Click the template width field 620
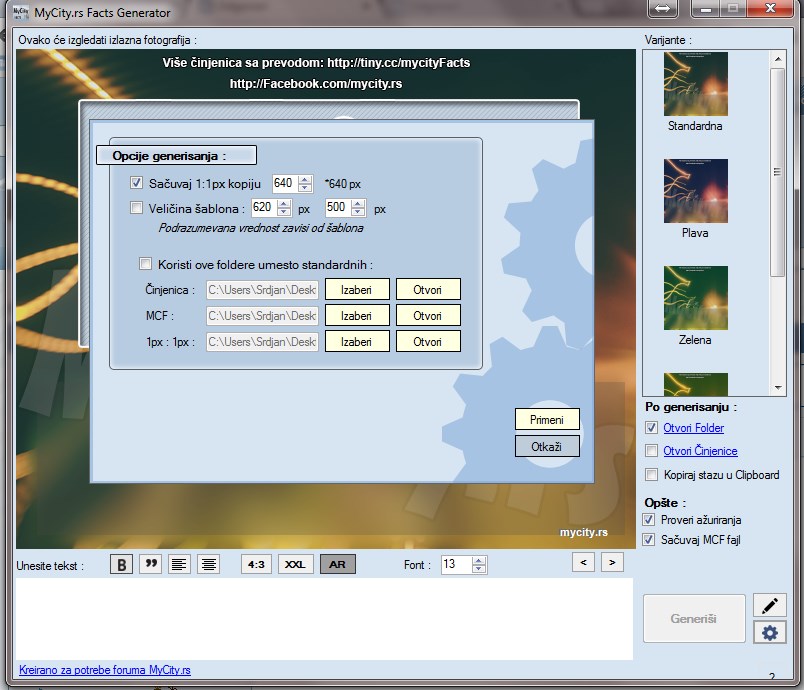The image size is (804, 690). [x=264, y=207]
